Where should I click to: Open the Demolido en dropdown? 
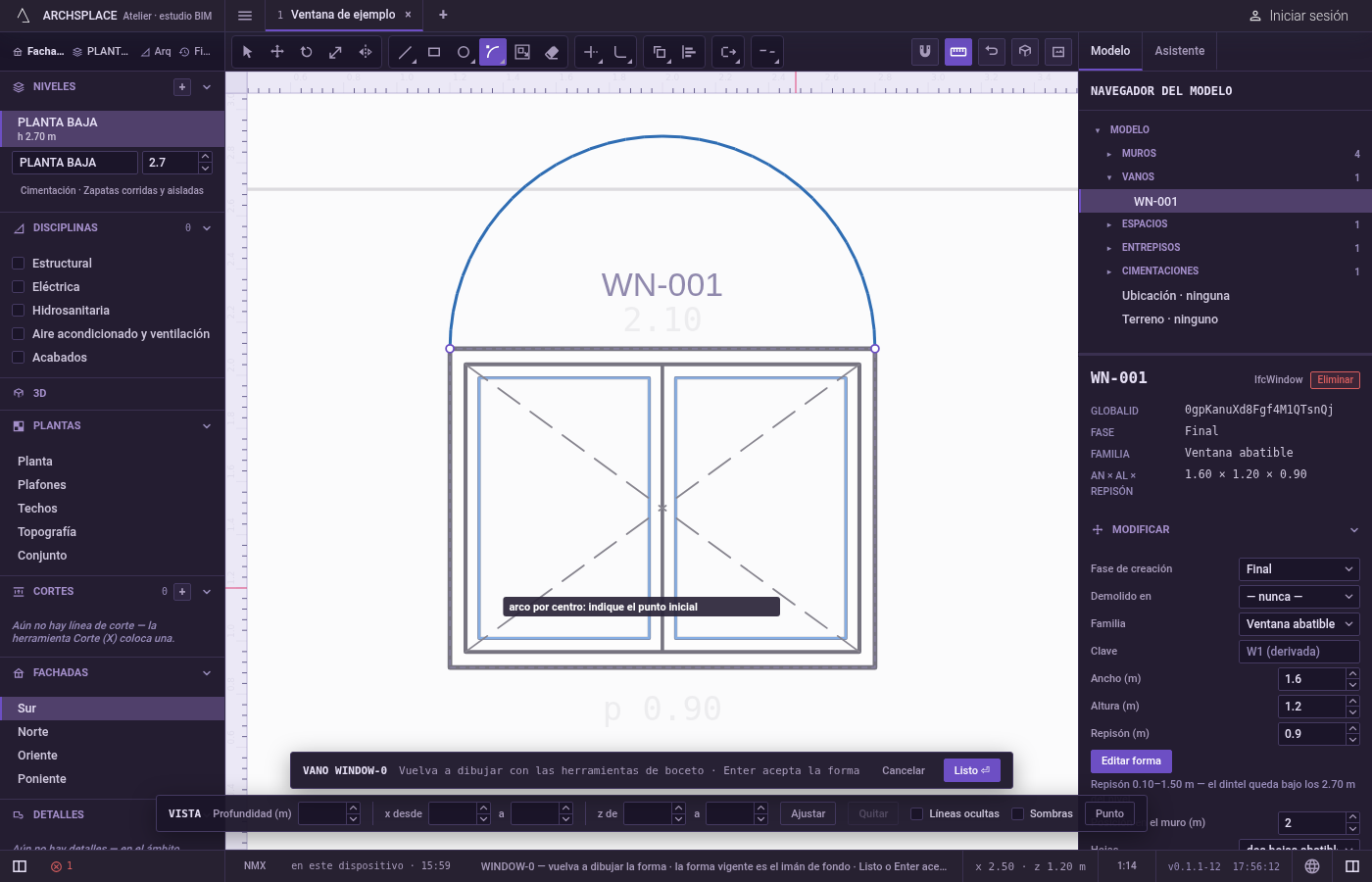click(x=1299, y=597)
